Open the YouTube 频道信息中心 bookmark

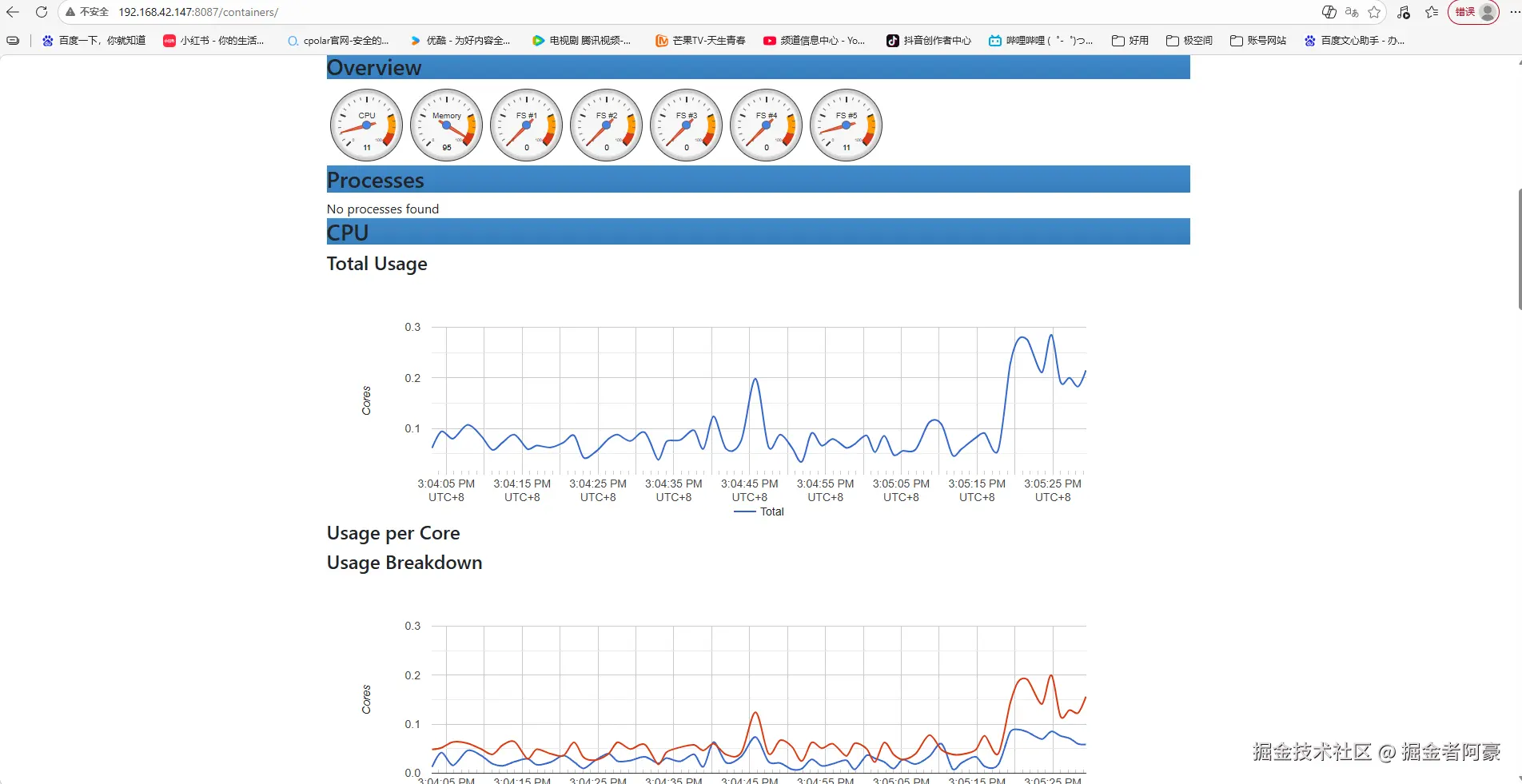pos(815,41)
